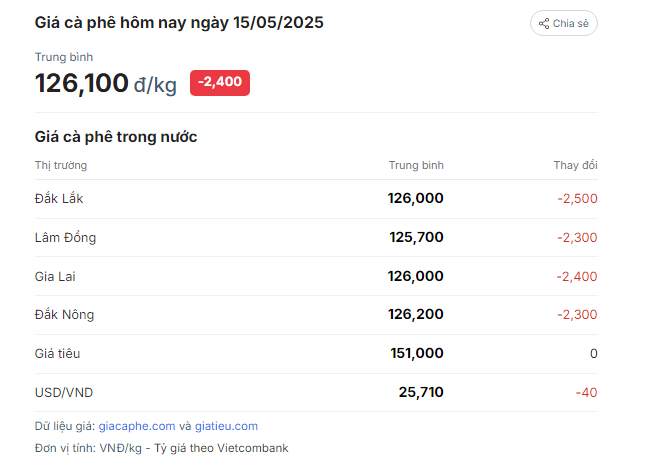
Task: Click the 25,710 exchange rate value
Action: 421,392
